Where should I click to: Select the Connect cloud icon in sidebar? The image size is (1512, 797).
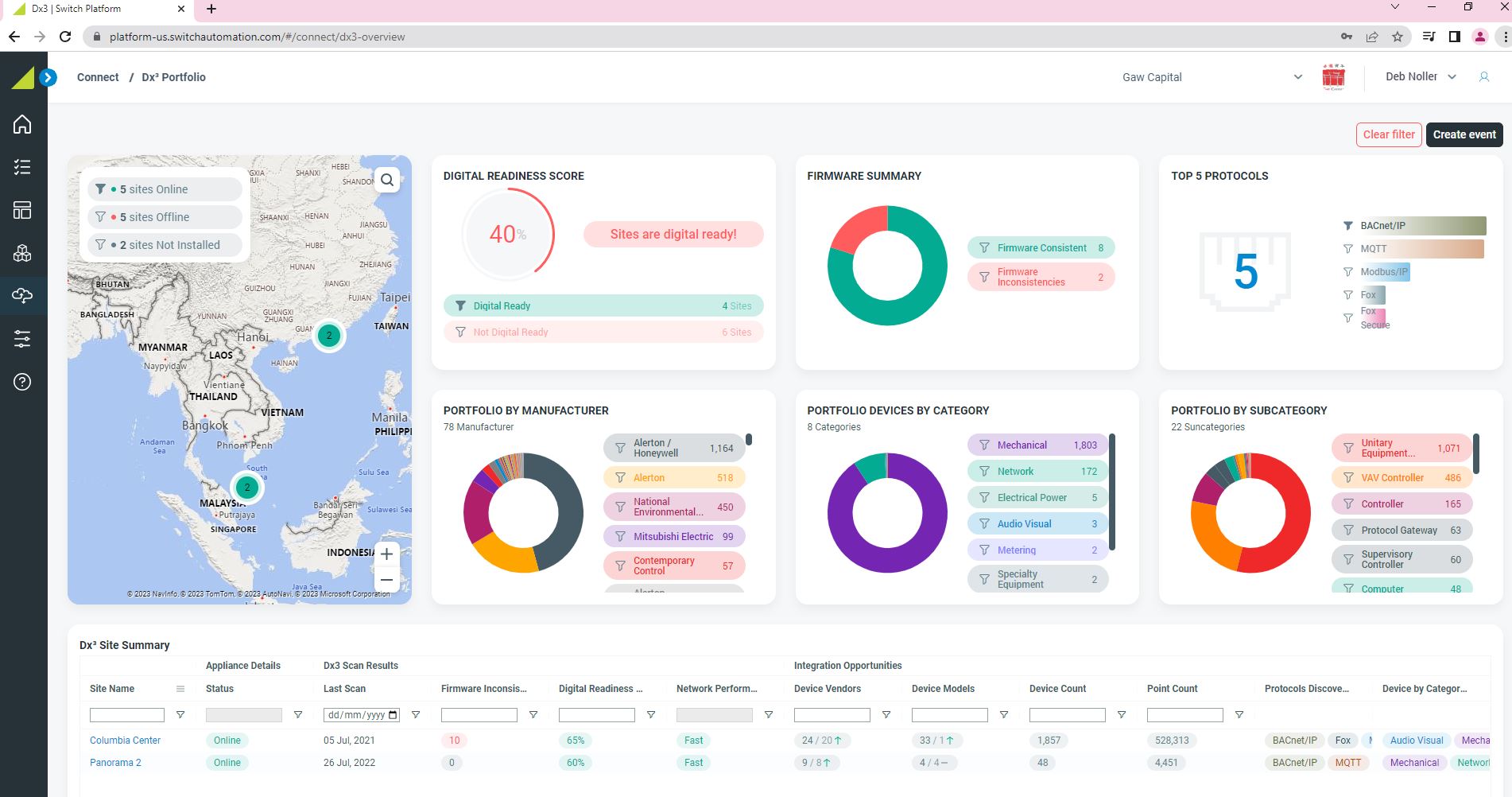tap(22, 296)
